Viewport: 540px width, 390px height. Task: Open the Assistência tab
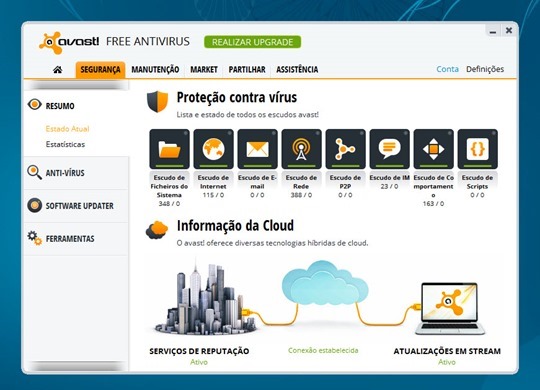click(297, 70)
